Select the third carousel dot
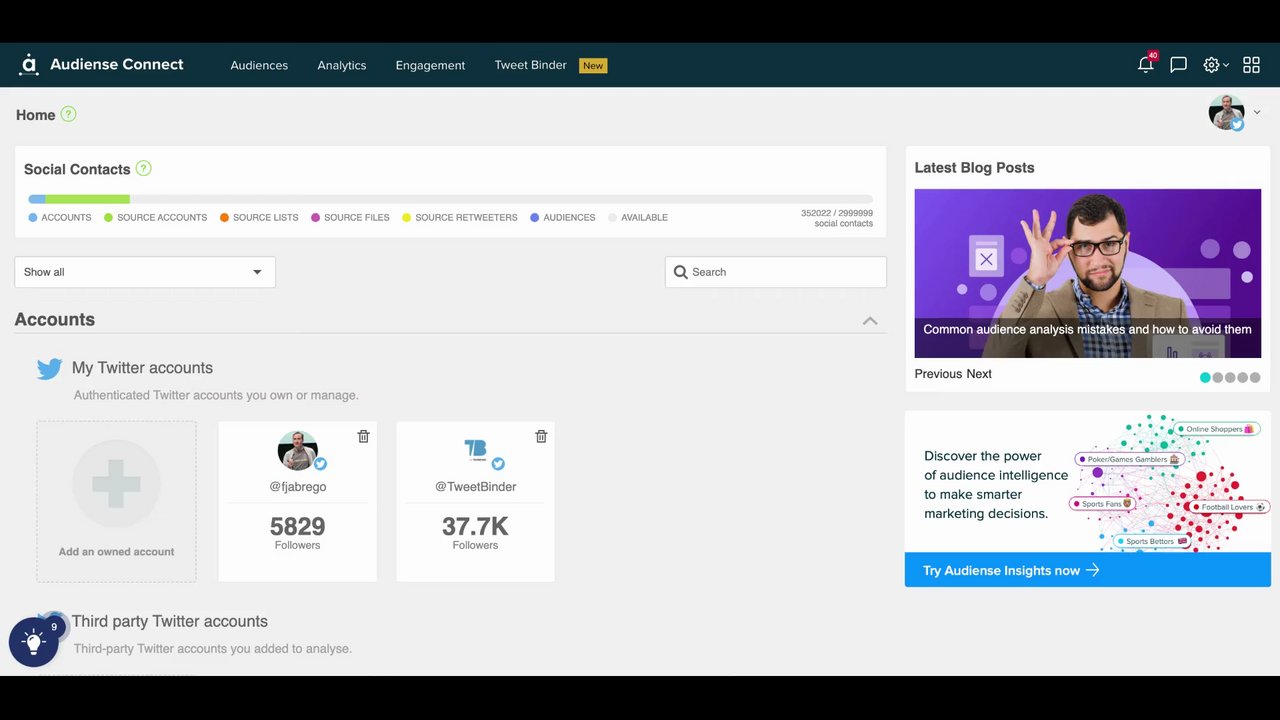 click(1230, 377)
